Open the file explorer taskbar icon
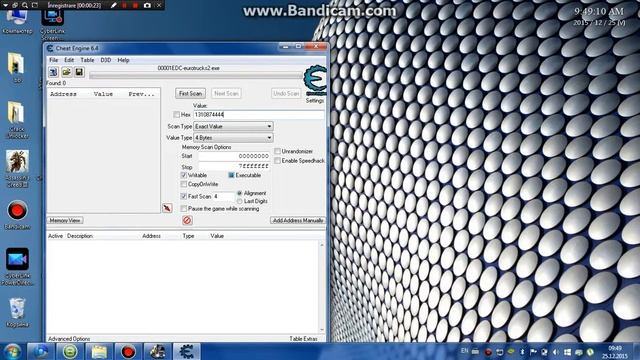 pos(99,351)
